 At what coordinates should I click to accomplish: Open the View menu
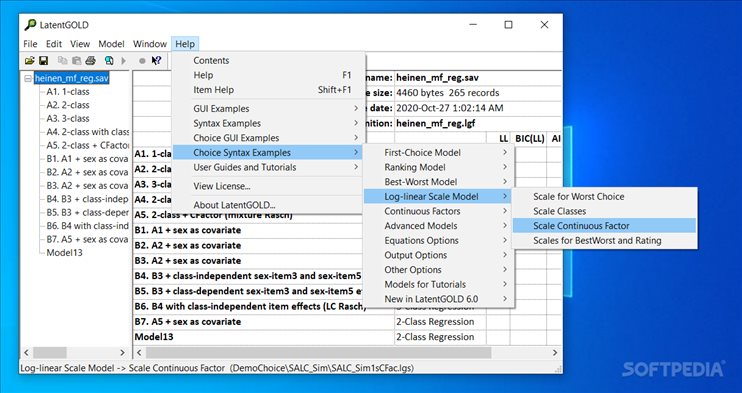point(80,44)
